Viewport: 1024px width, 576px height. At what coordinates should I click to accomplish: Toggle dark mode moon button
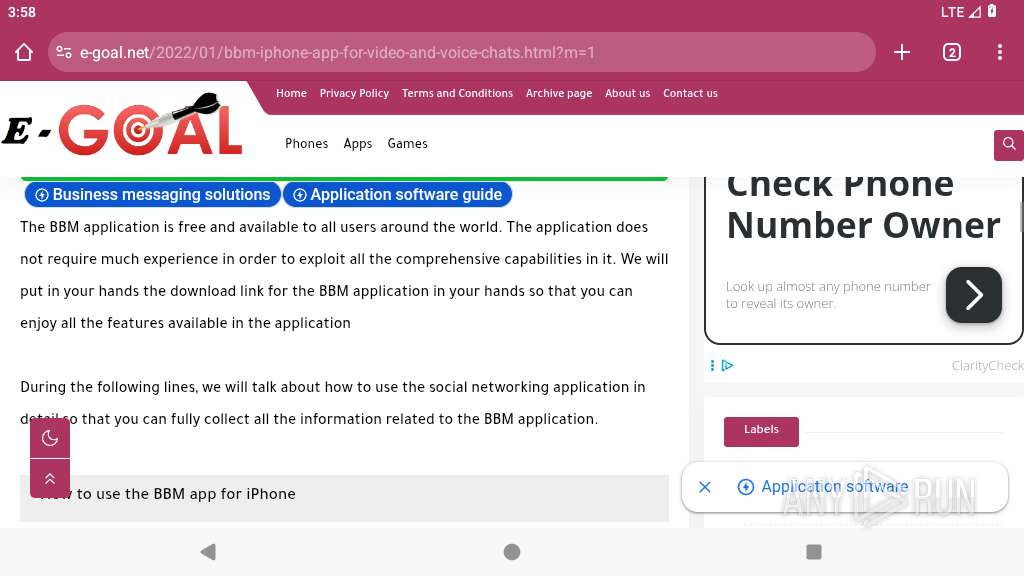coord(50,438)
